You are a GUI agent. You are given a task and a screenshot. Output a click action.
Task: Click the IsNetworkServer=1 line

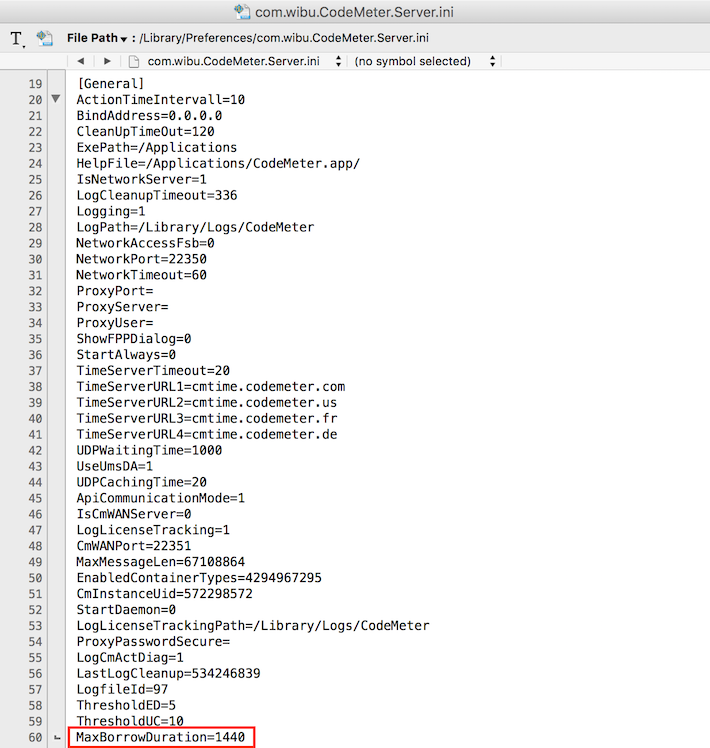click(141, 179)
